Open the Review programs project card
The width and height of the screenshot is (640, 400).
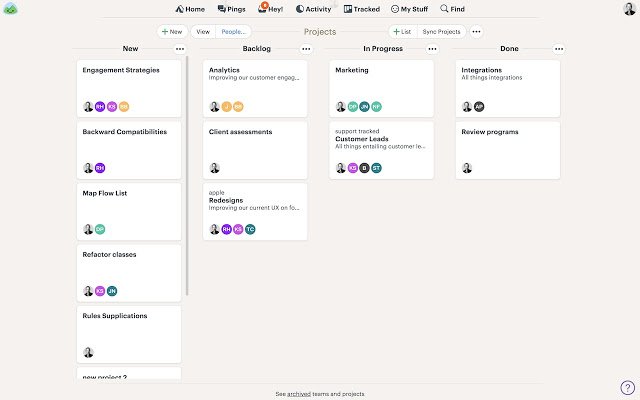pos(508,150)
